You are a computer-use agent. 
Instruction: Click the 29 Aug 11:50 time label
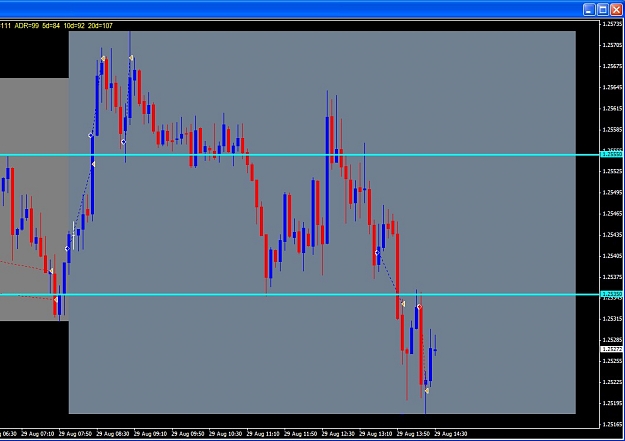300,434
